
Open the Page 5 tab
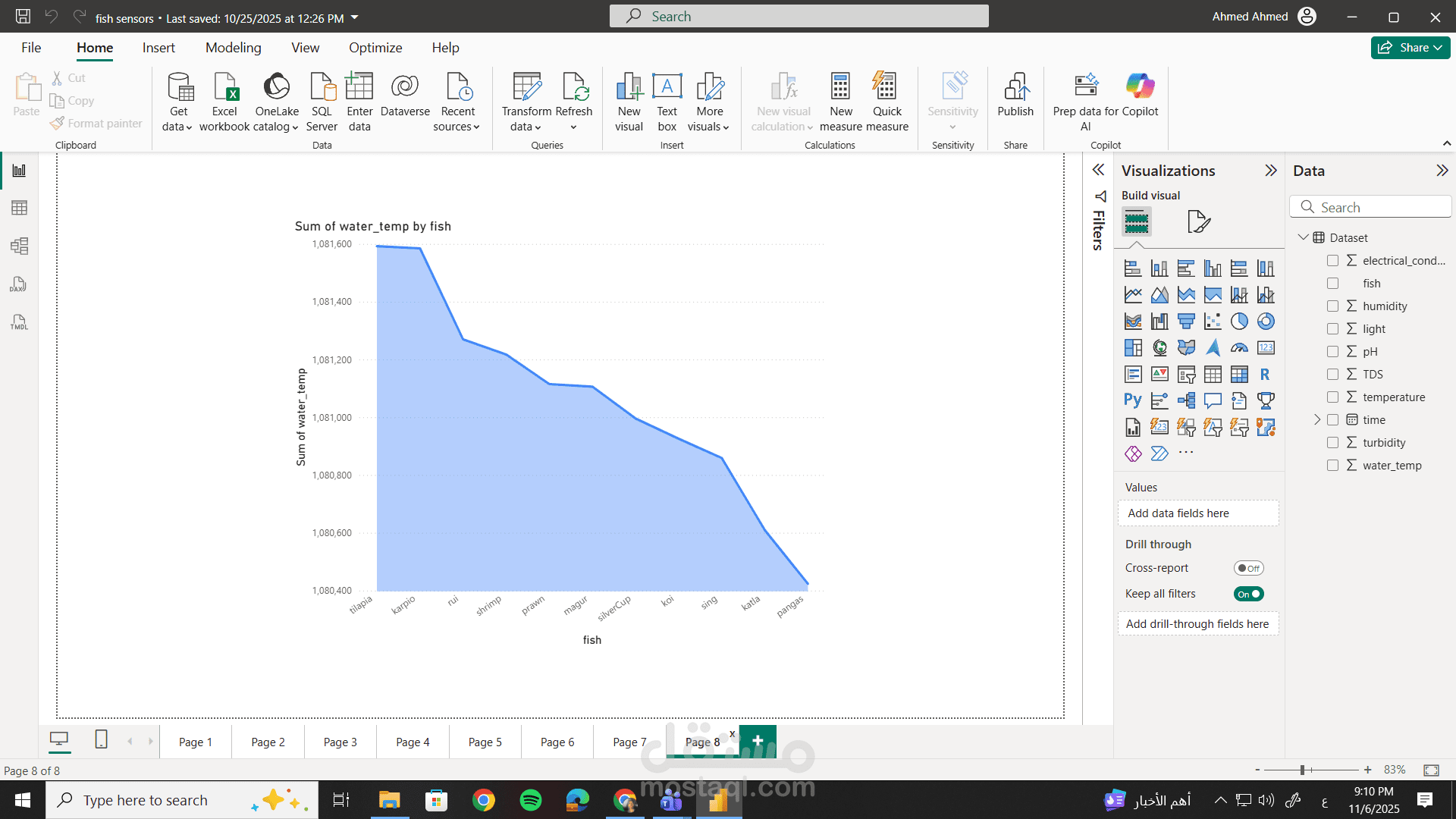[x=485, y=742]
